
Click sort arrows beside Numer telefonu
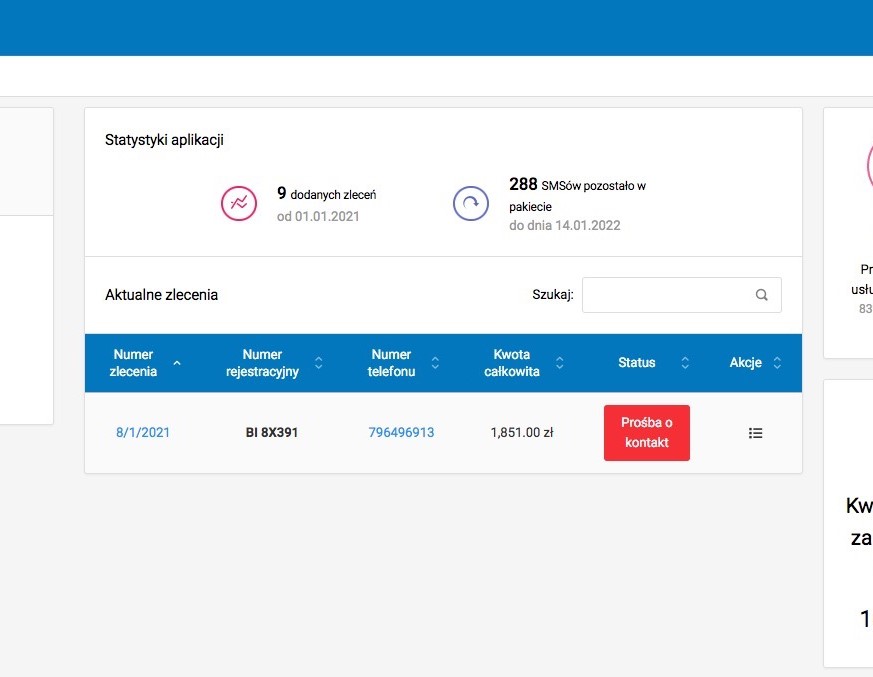[x=435, y=363]
